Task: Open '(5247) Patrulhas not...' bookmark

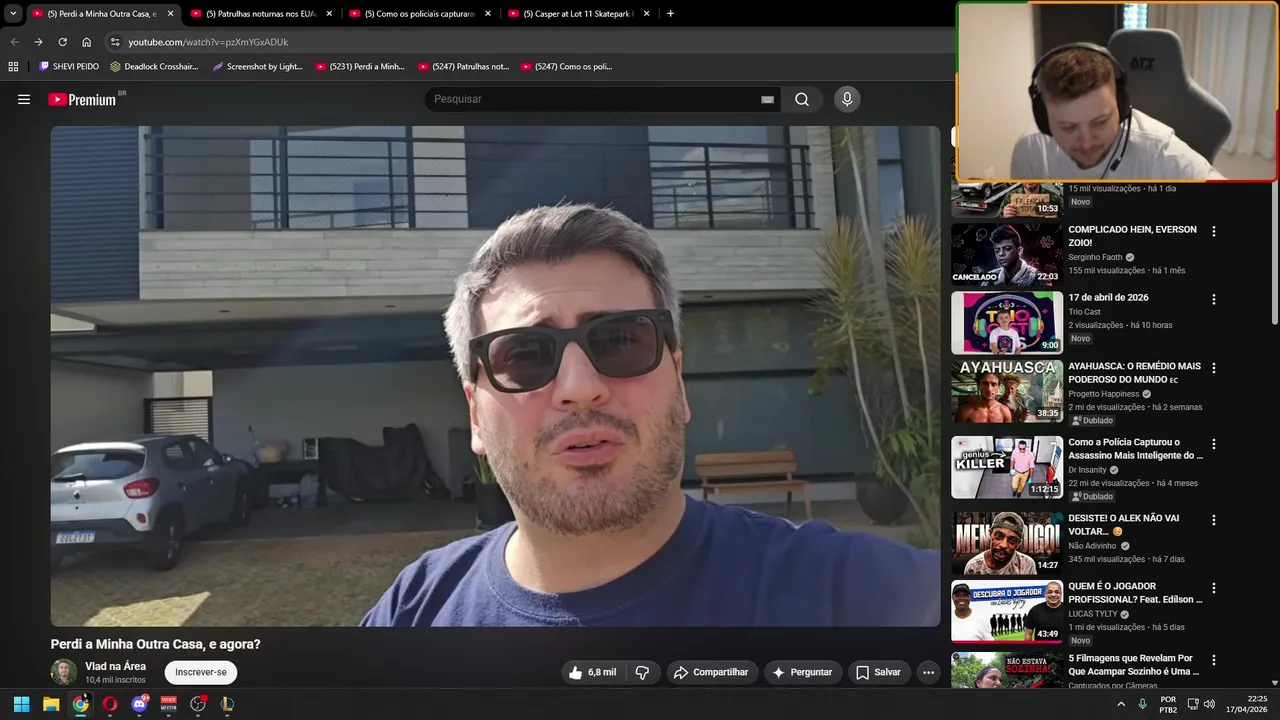Action: click(x=463, y=67)
